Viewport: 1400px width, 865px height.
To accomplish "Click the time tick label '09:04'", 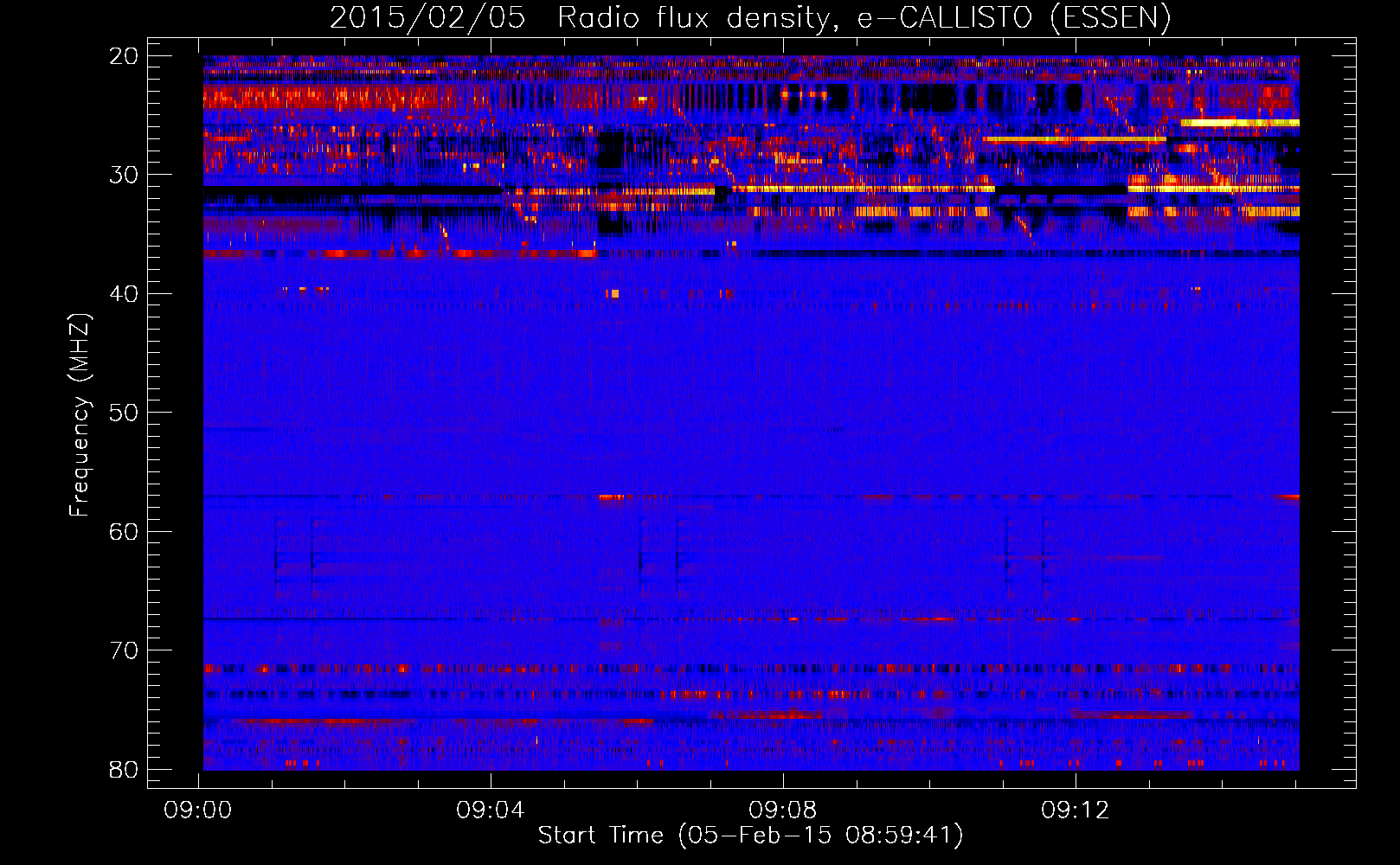I will coord(491,811).
